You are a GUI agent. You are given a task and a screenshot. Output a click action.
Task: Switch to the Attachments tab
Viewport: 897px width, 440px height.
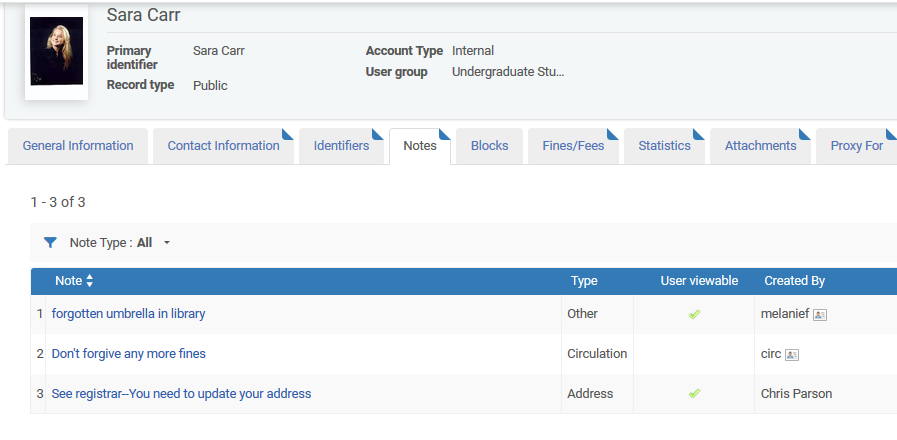[x=760, y=146]
